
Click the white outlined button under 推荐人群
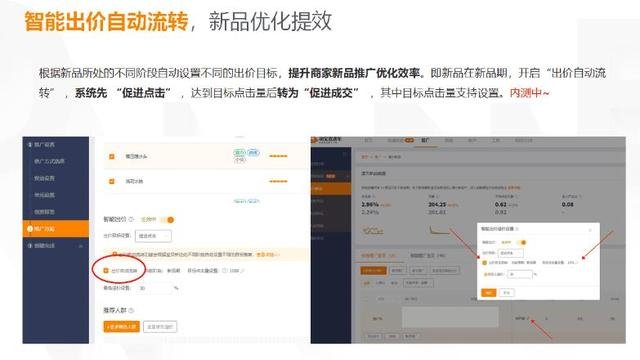coord(160,327)
